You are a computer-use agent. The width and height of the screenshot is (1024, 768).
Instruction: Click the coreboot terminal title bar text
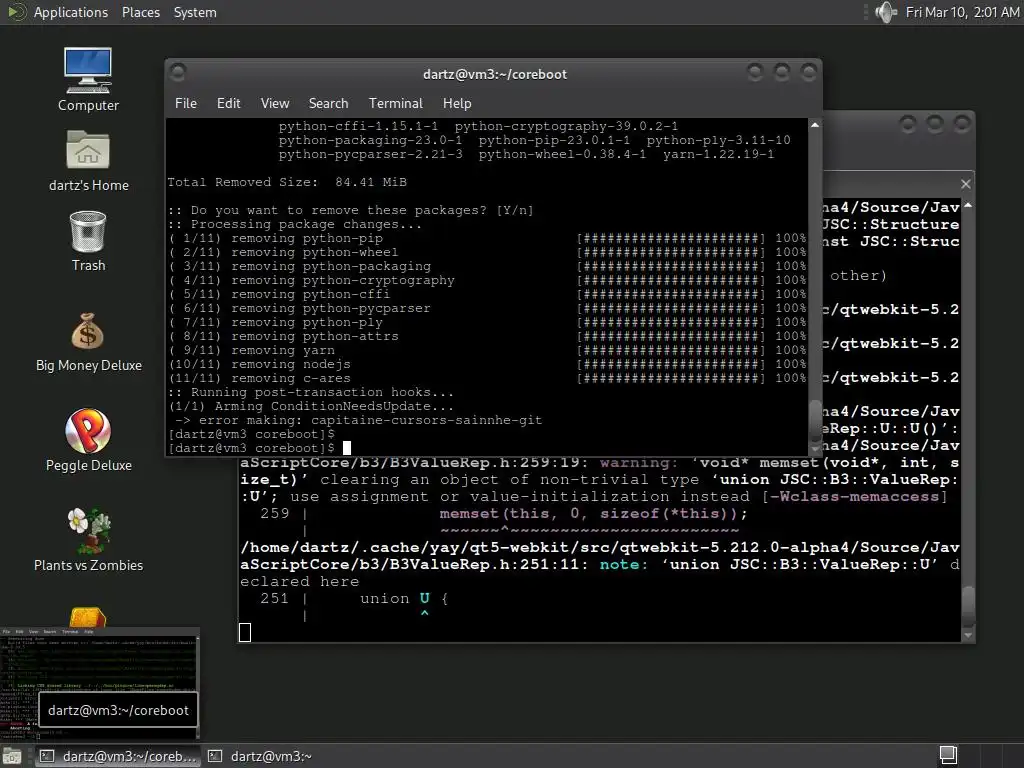[494, 74]
